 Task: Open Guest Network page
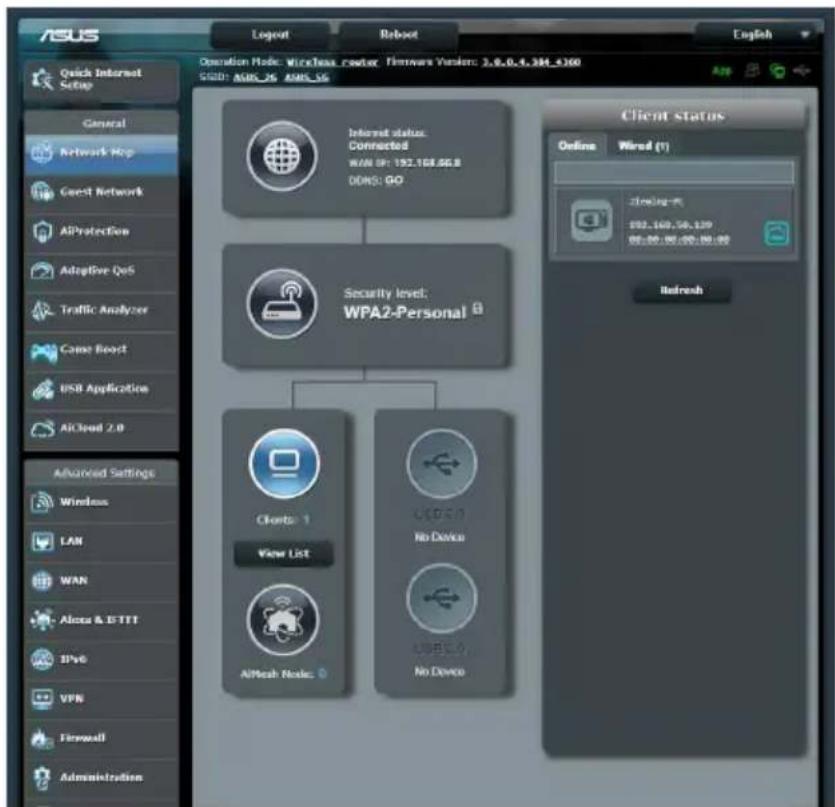101,192
